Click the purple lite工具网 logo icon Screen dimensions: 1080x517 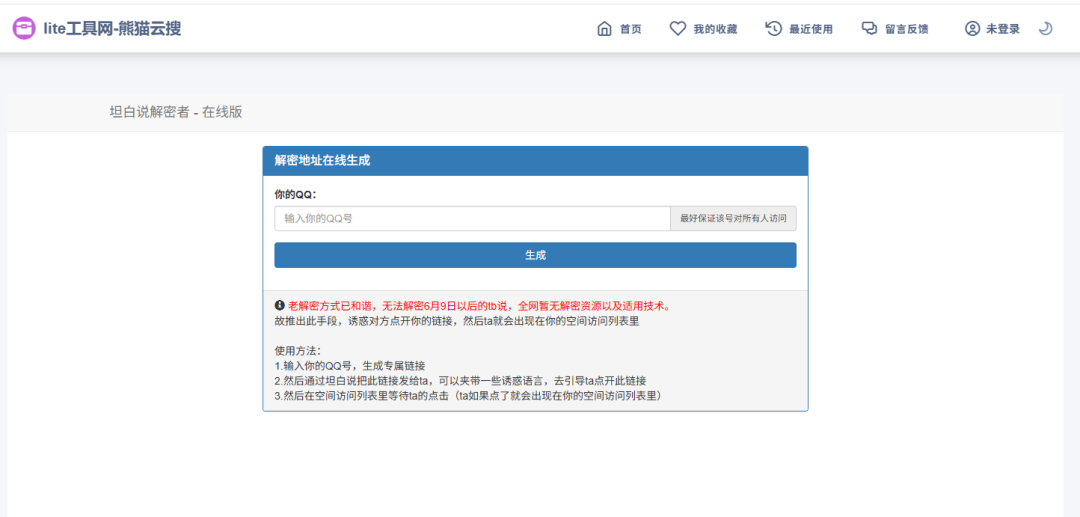coord(24,29)
